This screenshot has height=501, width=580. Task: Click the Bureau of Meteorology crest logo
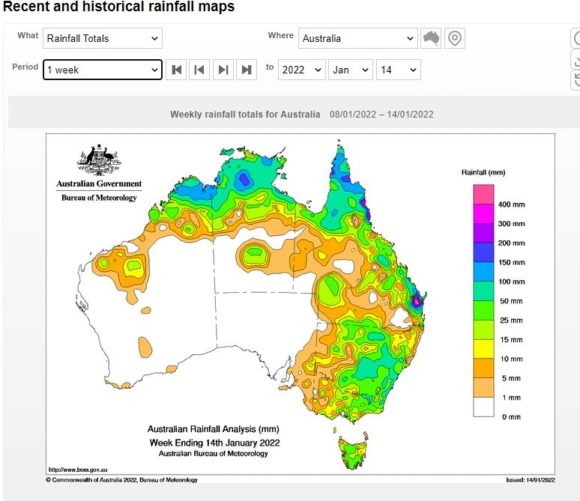pyautogui.click(x=99, y=160)
